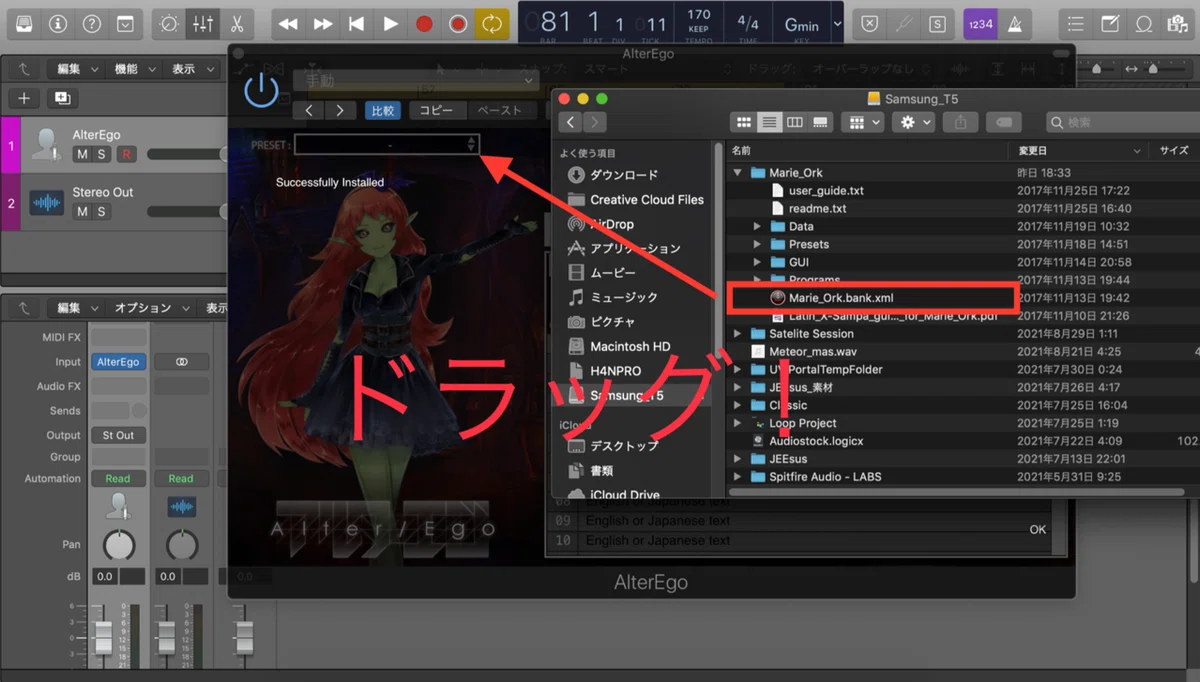
Task: Open the Library icon in control bar
Action: coord(24,23)
